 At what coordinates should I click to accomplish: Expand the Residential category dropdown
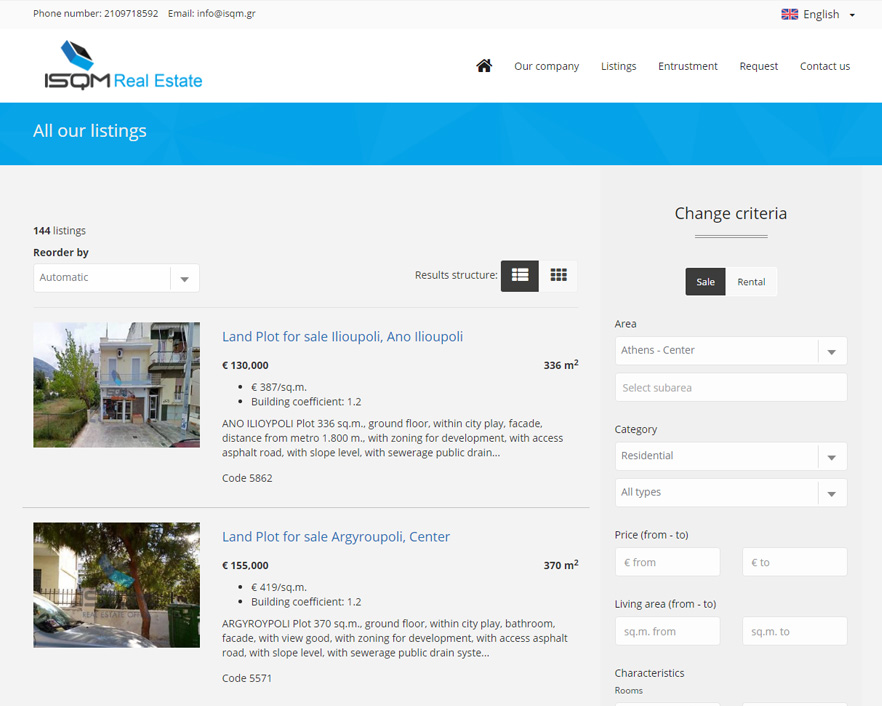coord(731,457)
